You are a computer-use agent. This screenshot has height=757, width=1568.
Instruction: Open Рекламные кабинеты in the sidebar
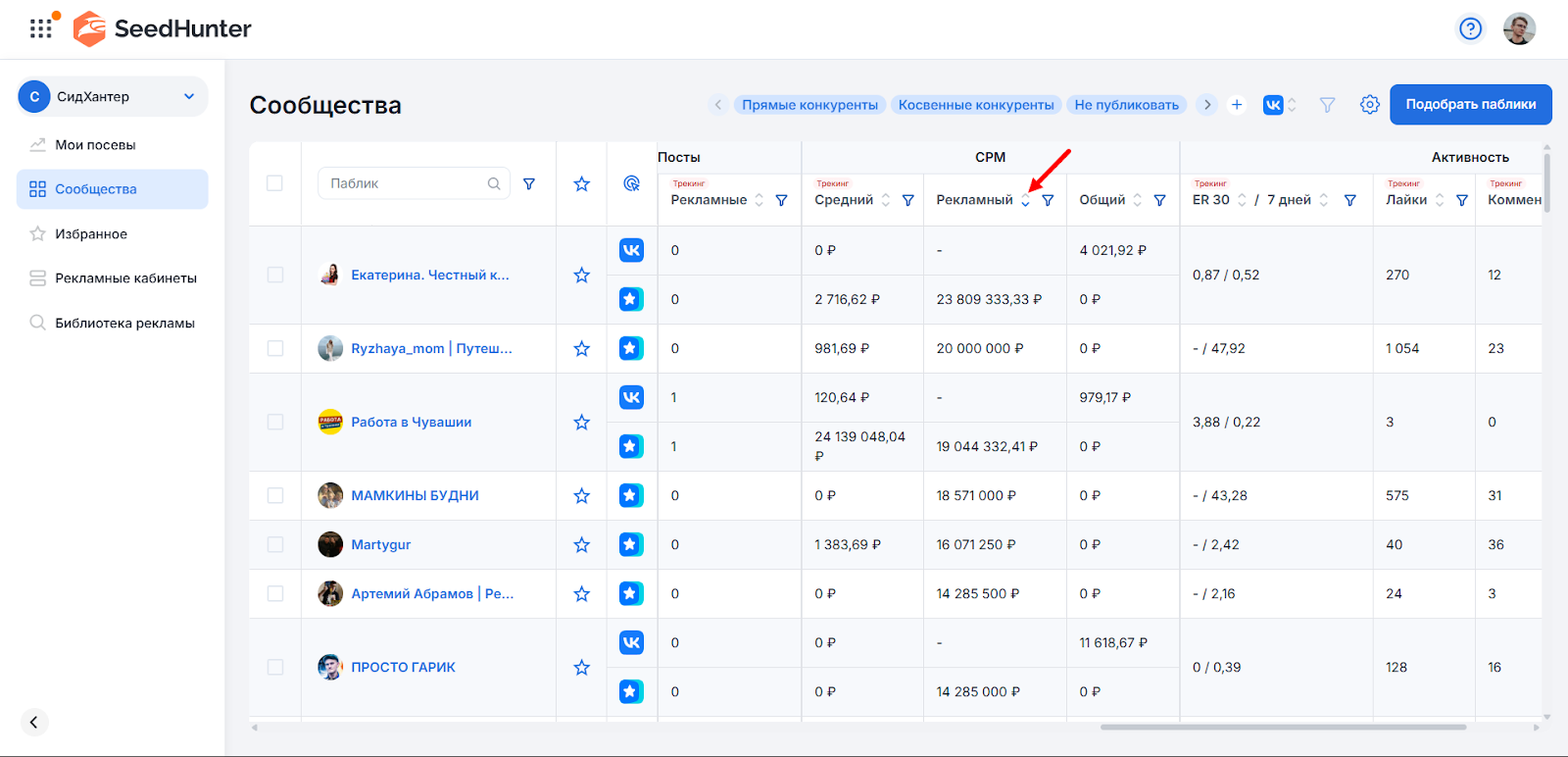125,278
